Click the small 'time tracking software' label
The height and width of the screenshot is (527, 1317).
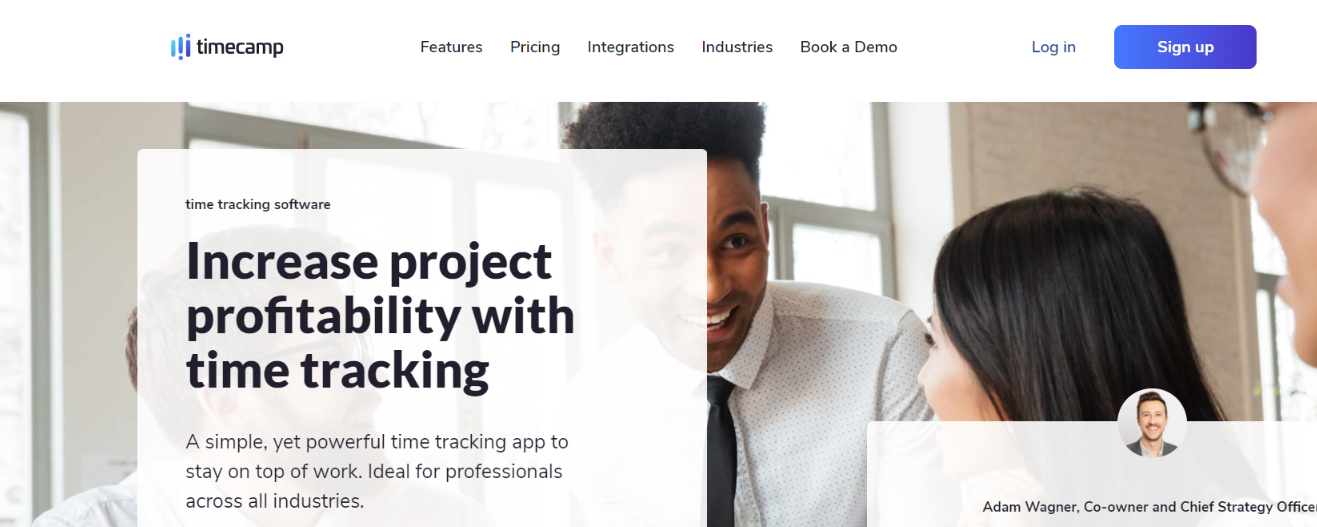click(x=258, y=204)
